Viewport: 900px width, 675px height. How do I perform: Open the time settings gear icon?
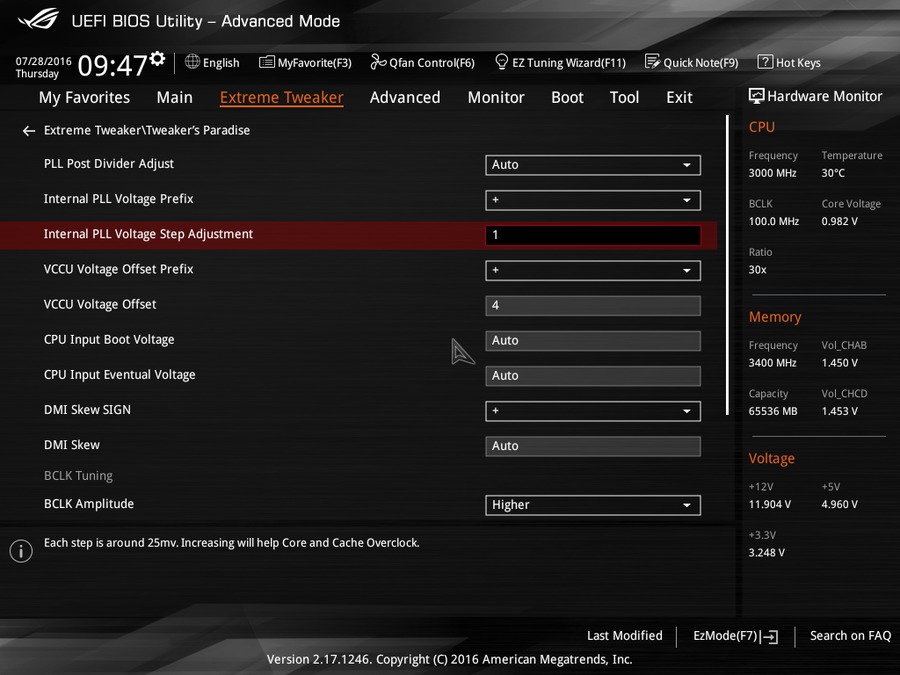(x=157, y=58)
